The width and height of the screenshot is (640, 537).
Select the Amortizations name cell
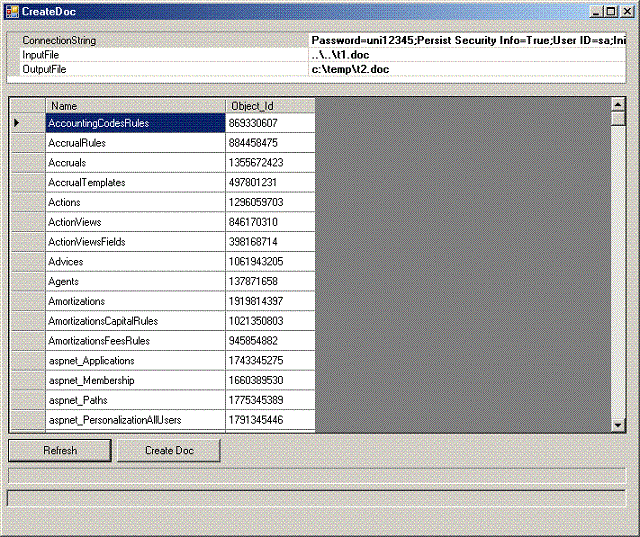tap(136, 301)
